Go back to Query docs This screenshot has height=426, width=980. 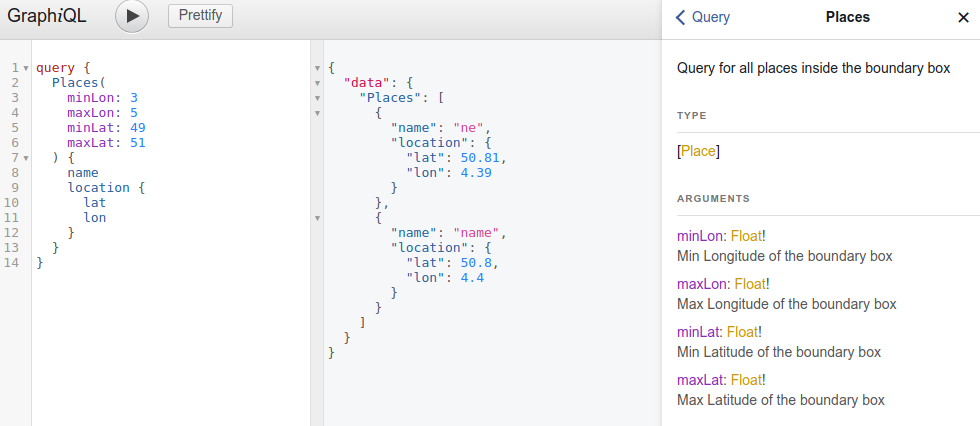pos(702,17)
